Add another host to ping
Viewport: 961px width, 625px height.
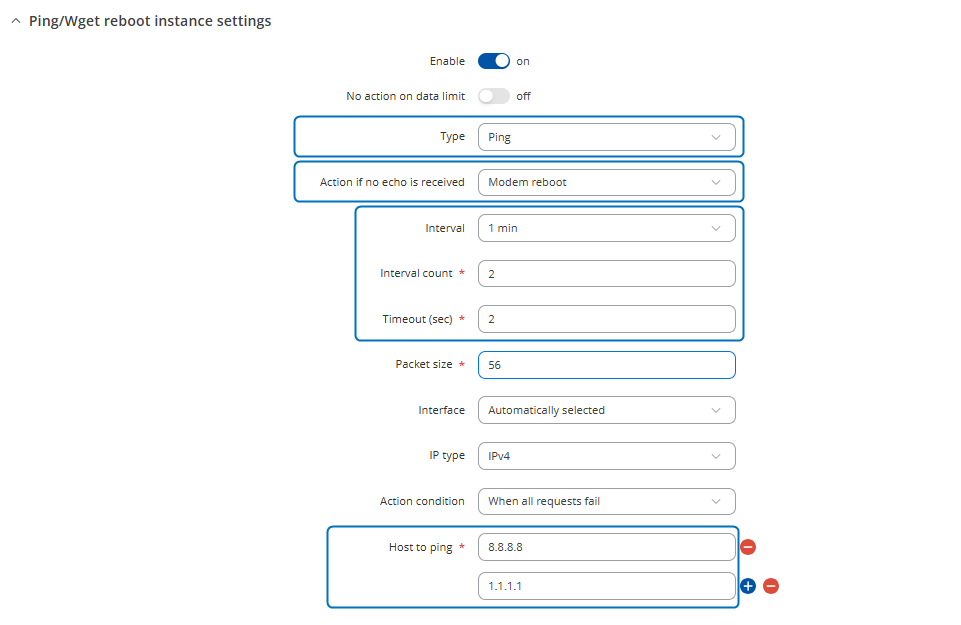[x=748, y=586]
